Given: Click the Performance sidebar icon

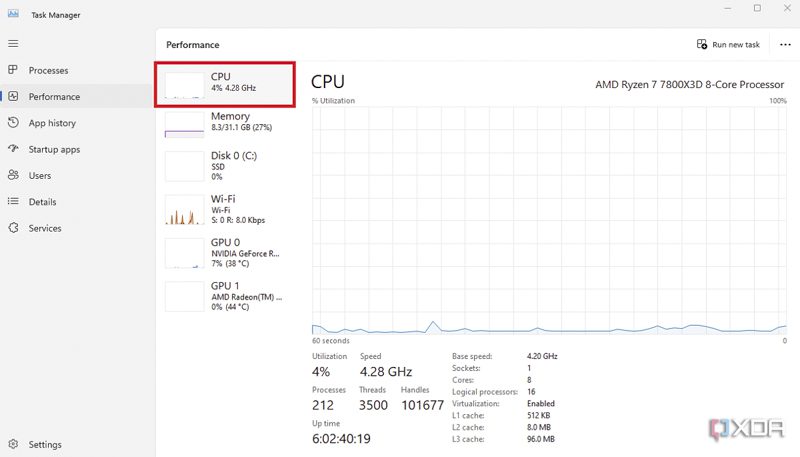Looking at the screenshot, I should click(13, 96).
